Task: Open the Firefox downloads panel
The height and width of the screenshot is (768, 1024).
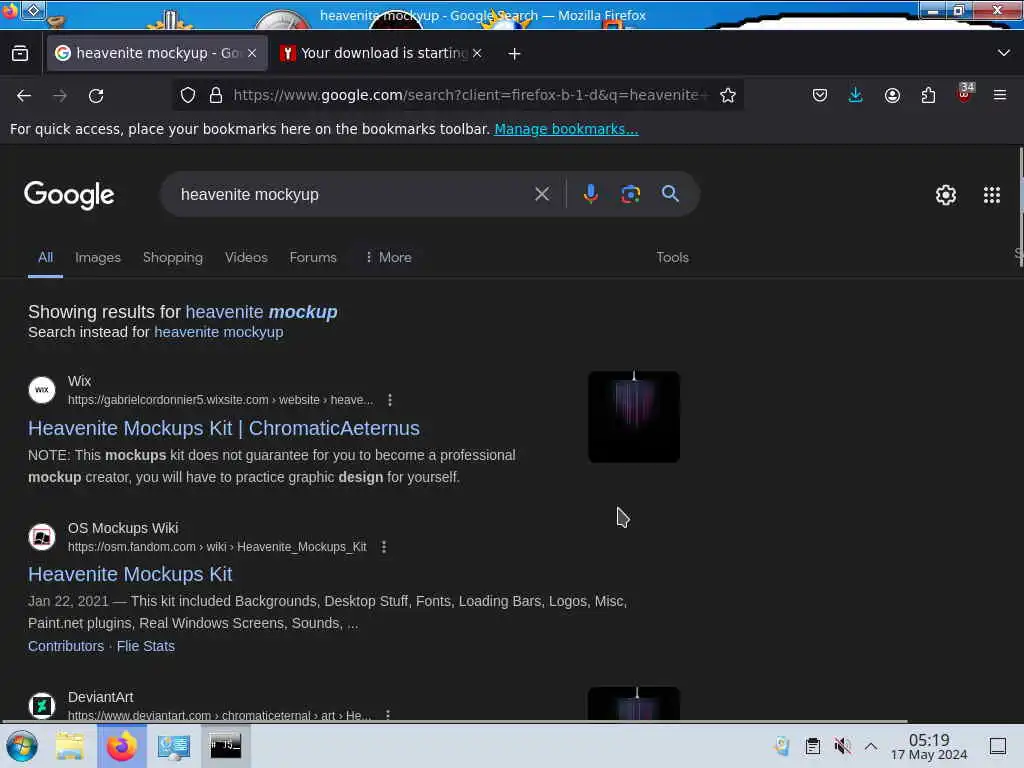Action: [856, 95]
